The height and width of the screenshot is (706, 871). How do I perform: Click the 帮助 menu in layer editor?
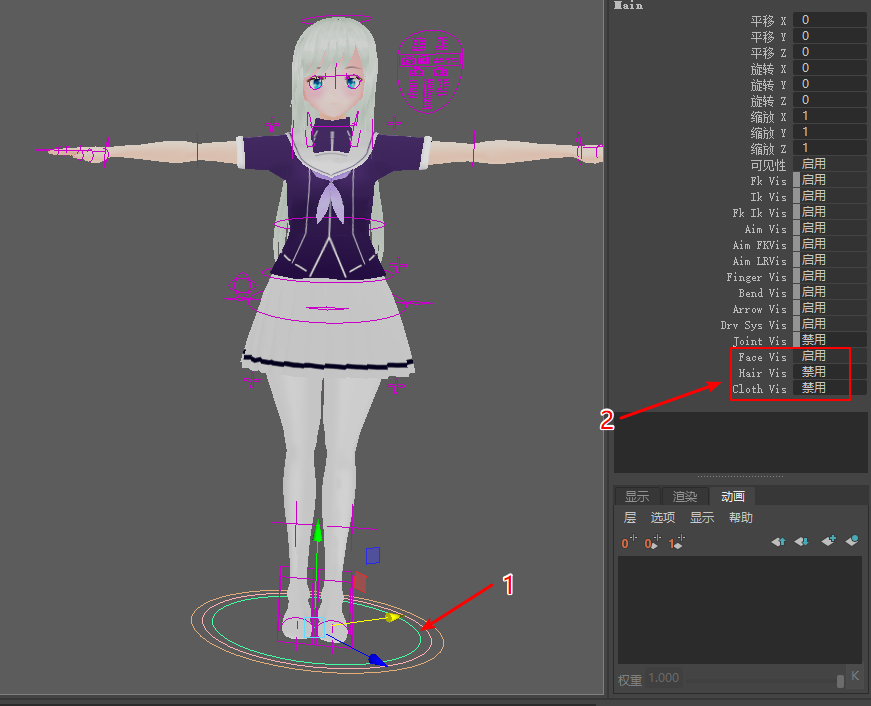point(741,518)
